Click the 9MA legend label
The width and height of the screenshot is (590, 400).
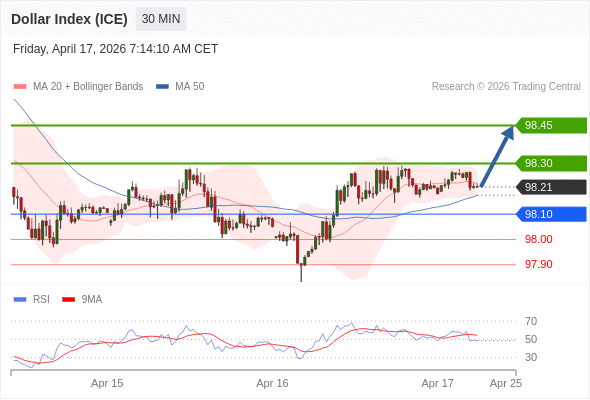(x=92, y=300)
